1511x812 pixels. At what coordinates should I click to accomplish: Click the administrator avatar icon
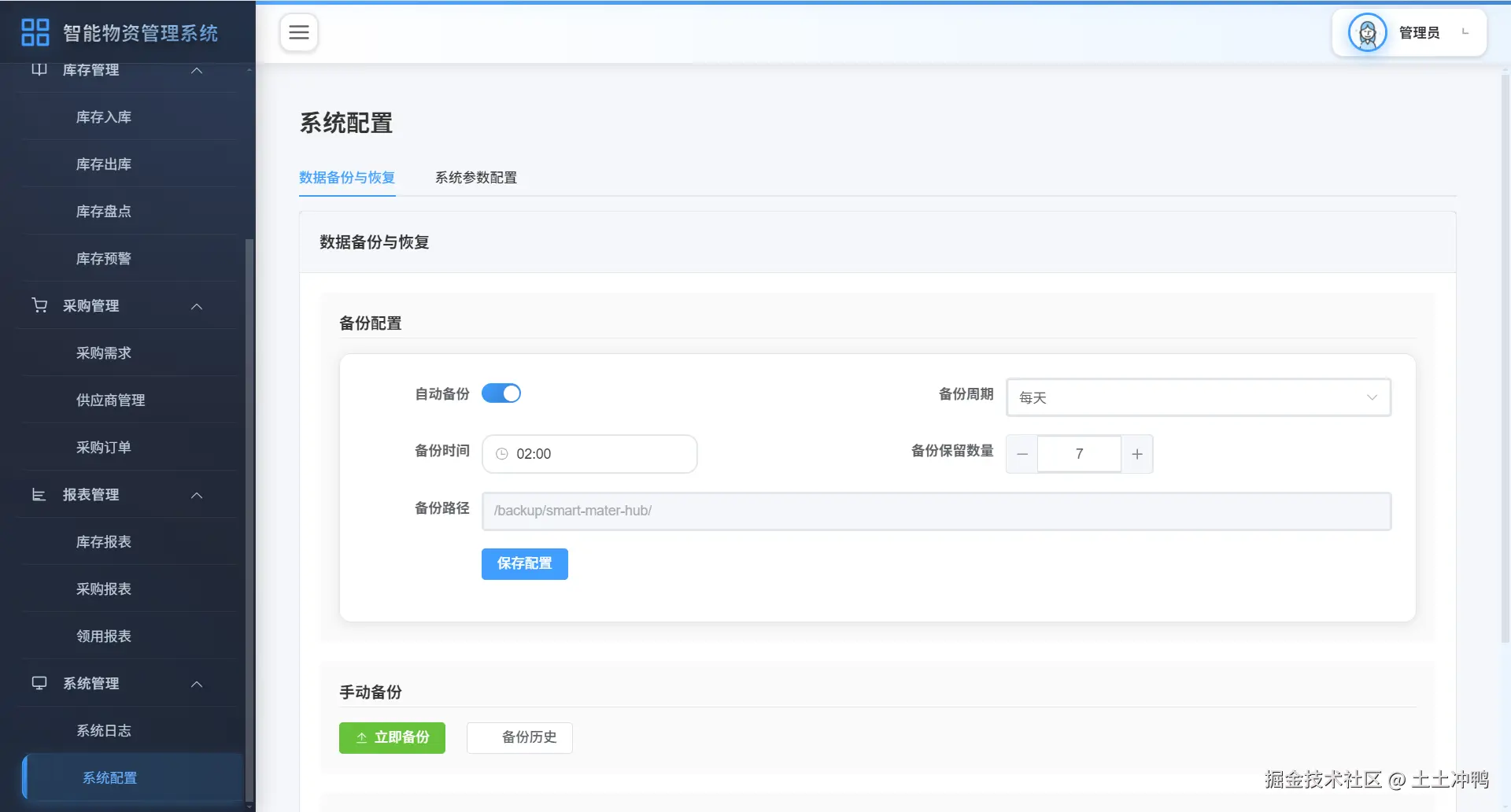(x=1367, y=32)
